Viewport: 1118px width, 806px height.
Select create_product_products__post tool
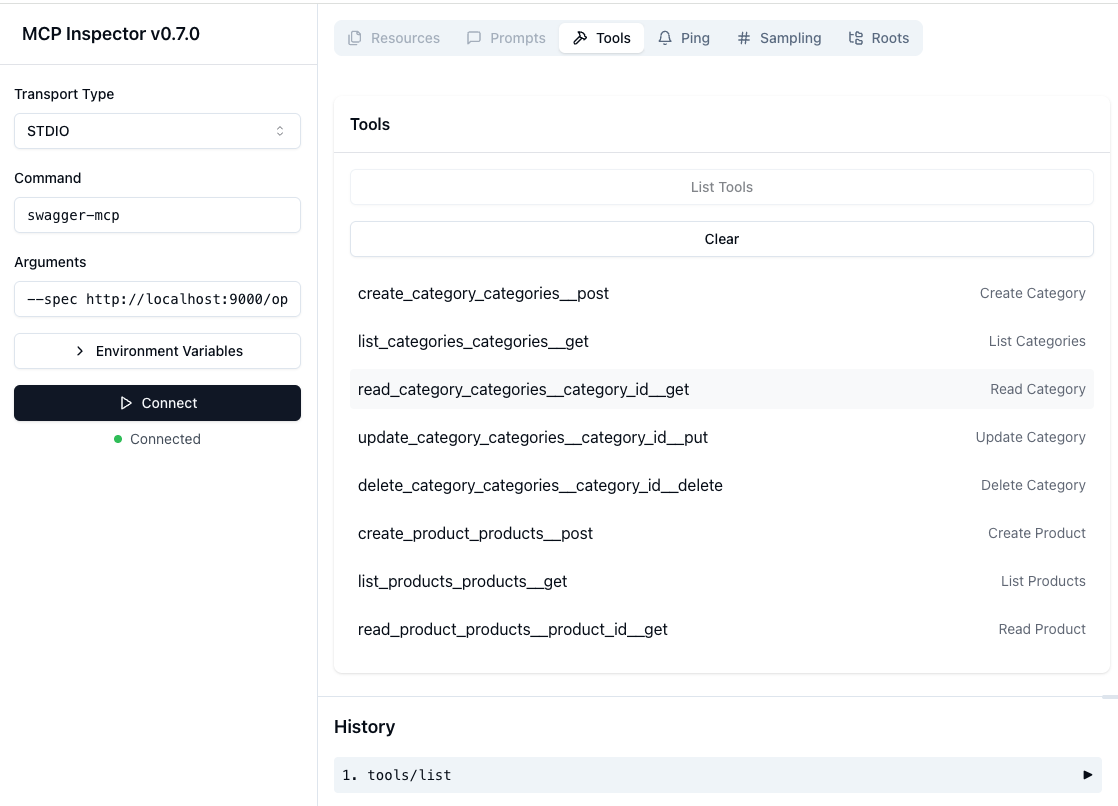[x=722, y=534]
